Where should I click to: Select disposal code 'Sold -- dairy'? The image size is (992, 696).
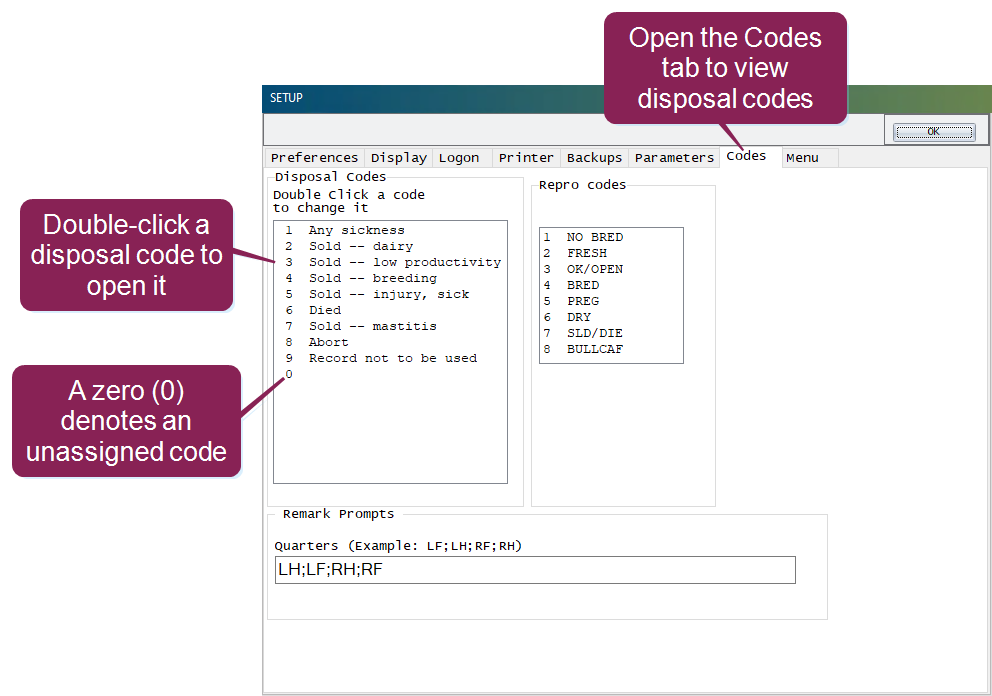390,246
